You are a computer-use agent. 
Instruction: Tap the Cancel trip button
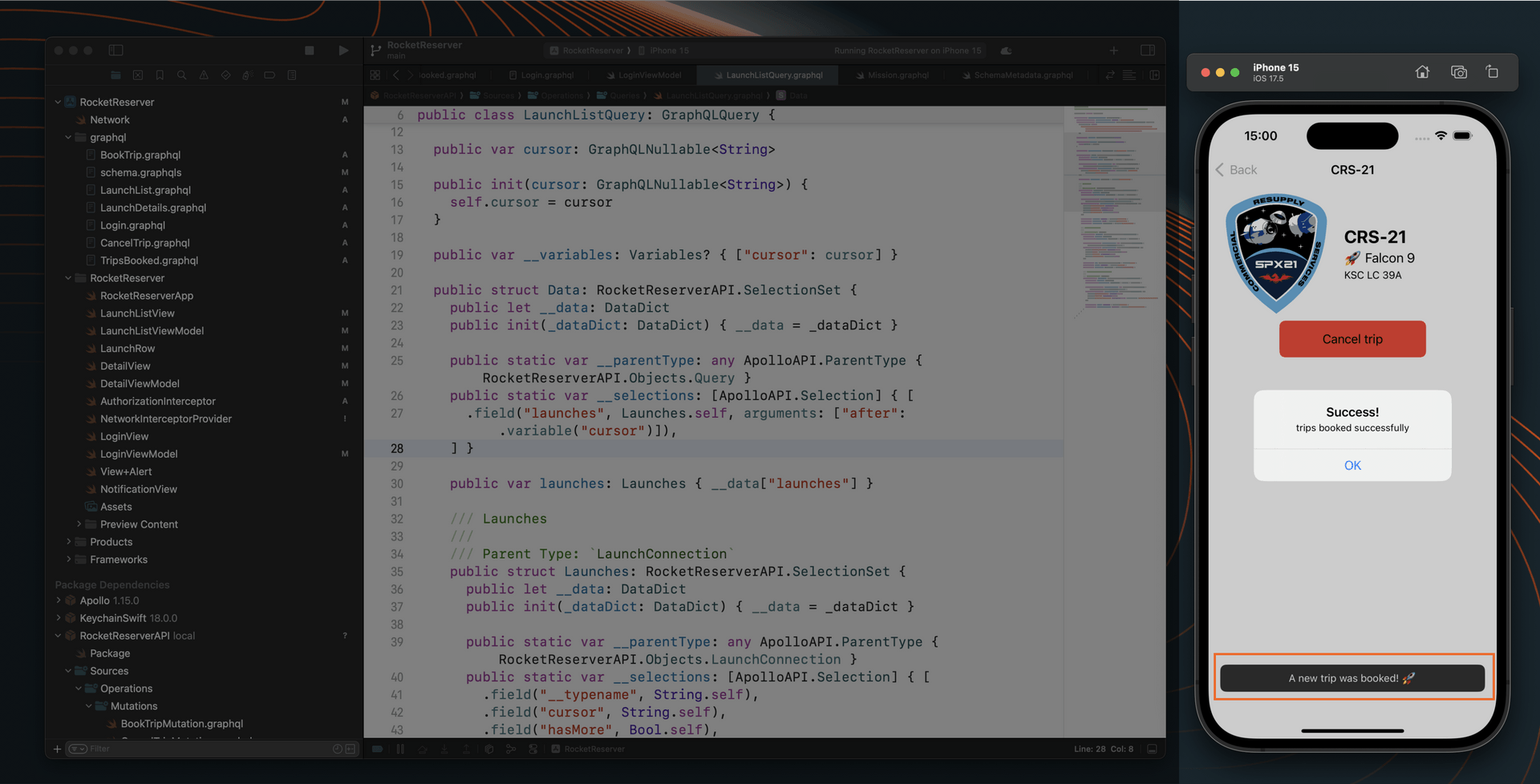pos(1352,338)
